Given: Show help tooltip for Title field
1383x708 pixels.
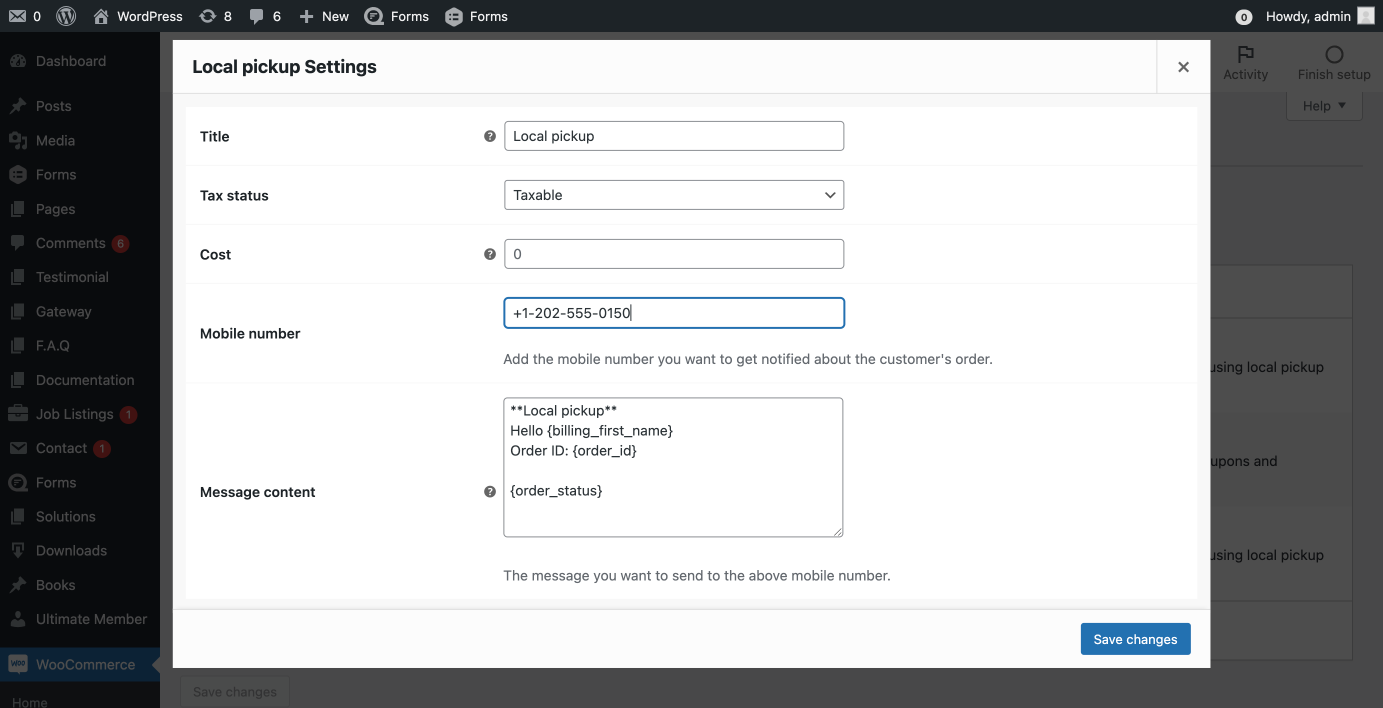Looking at the screenshot, I should (490, 136).
